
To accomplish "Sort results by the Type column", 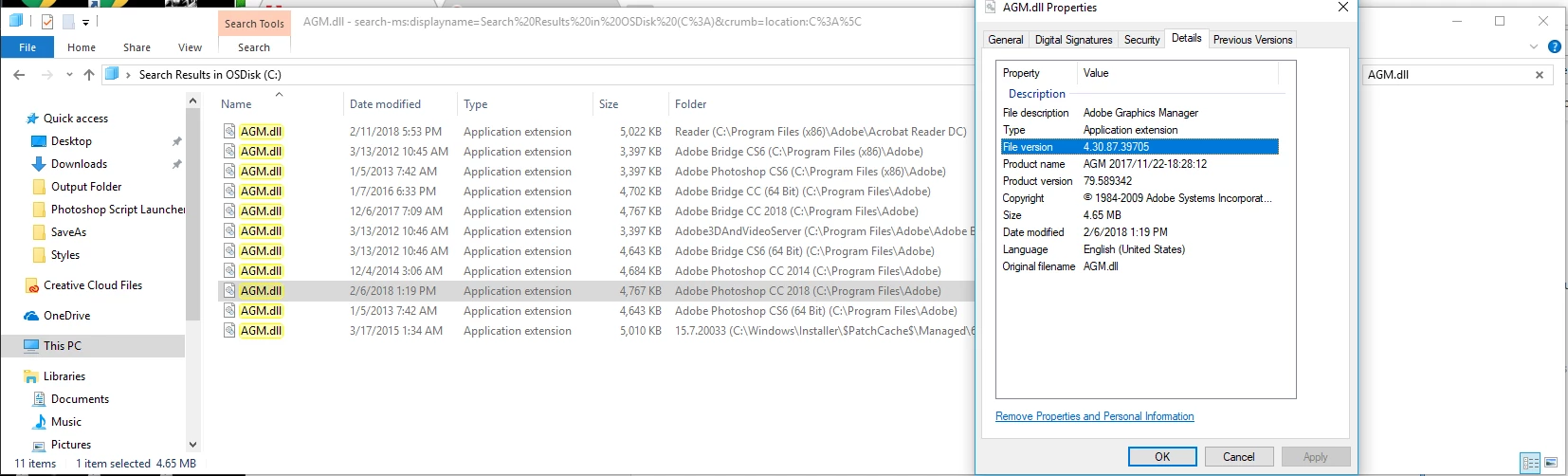I will pos(476,104).
